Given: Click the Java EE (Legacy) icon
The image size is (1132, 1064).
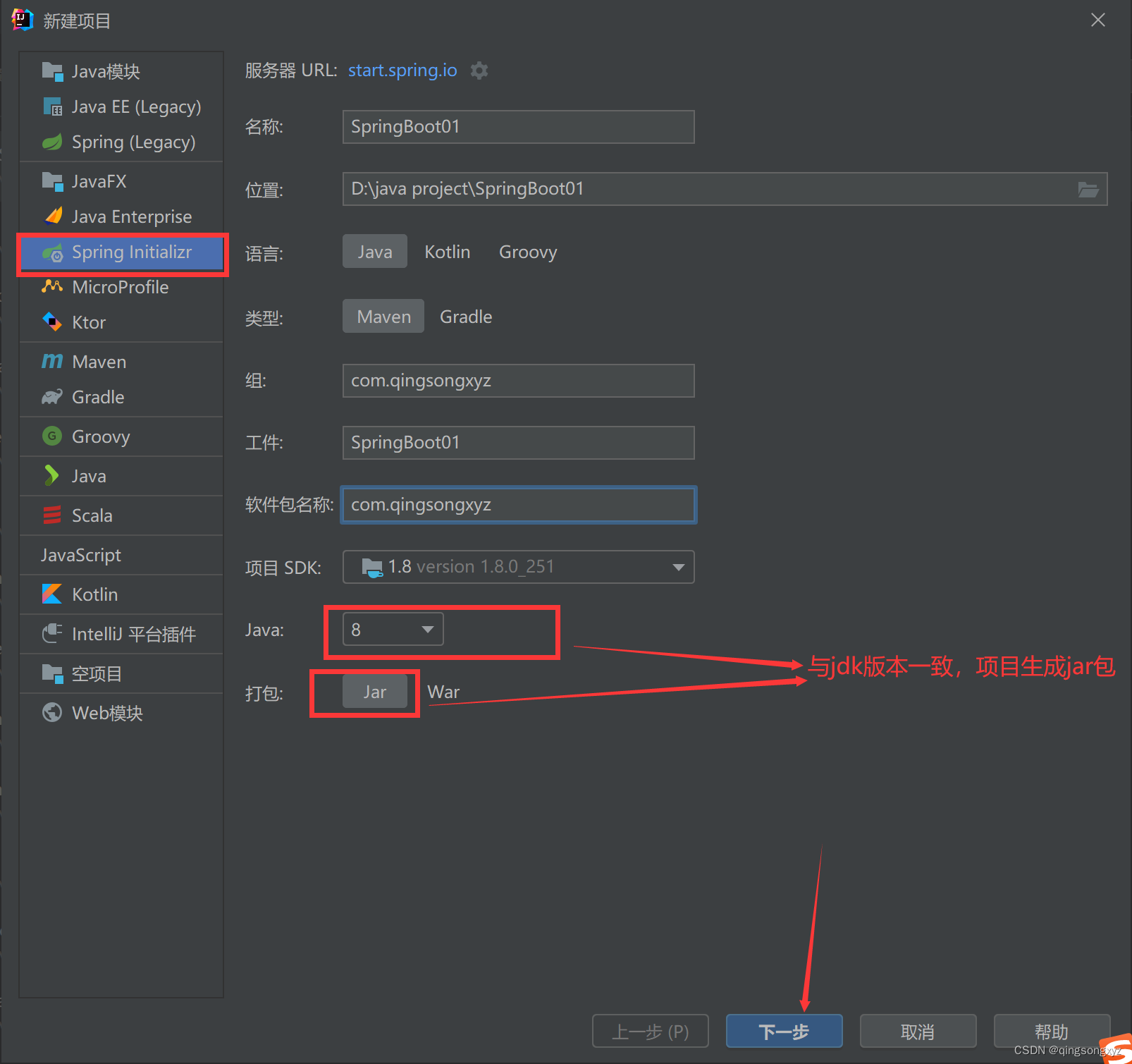Looking at the screenshot, I should (52, 106).
